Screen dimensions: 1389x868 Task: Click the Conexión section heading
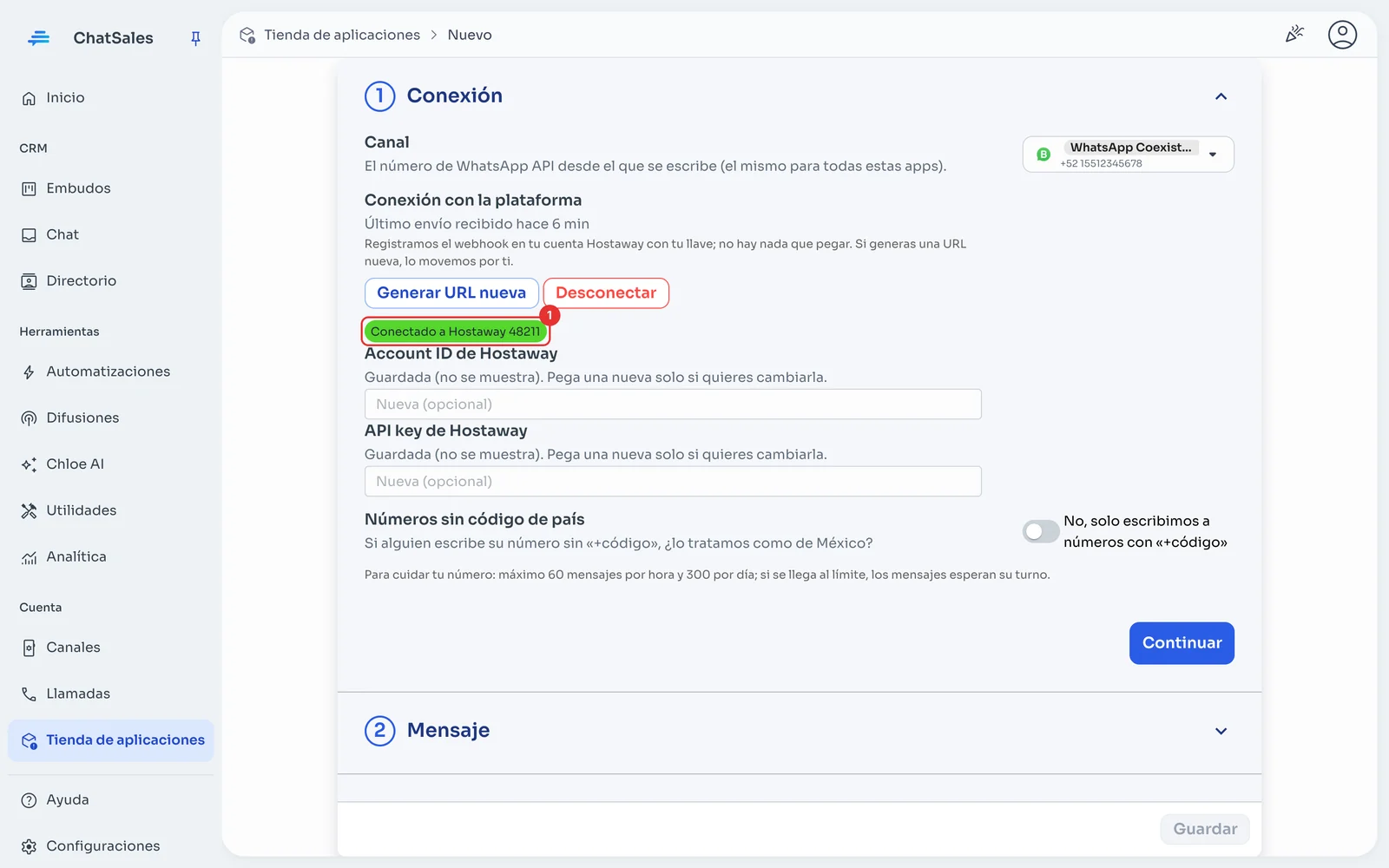point(455,95)
